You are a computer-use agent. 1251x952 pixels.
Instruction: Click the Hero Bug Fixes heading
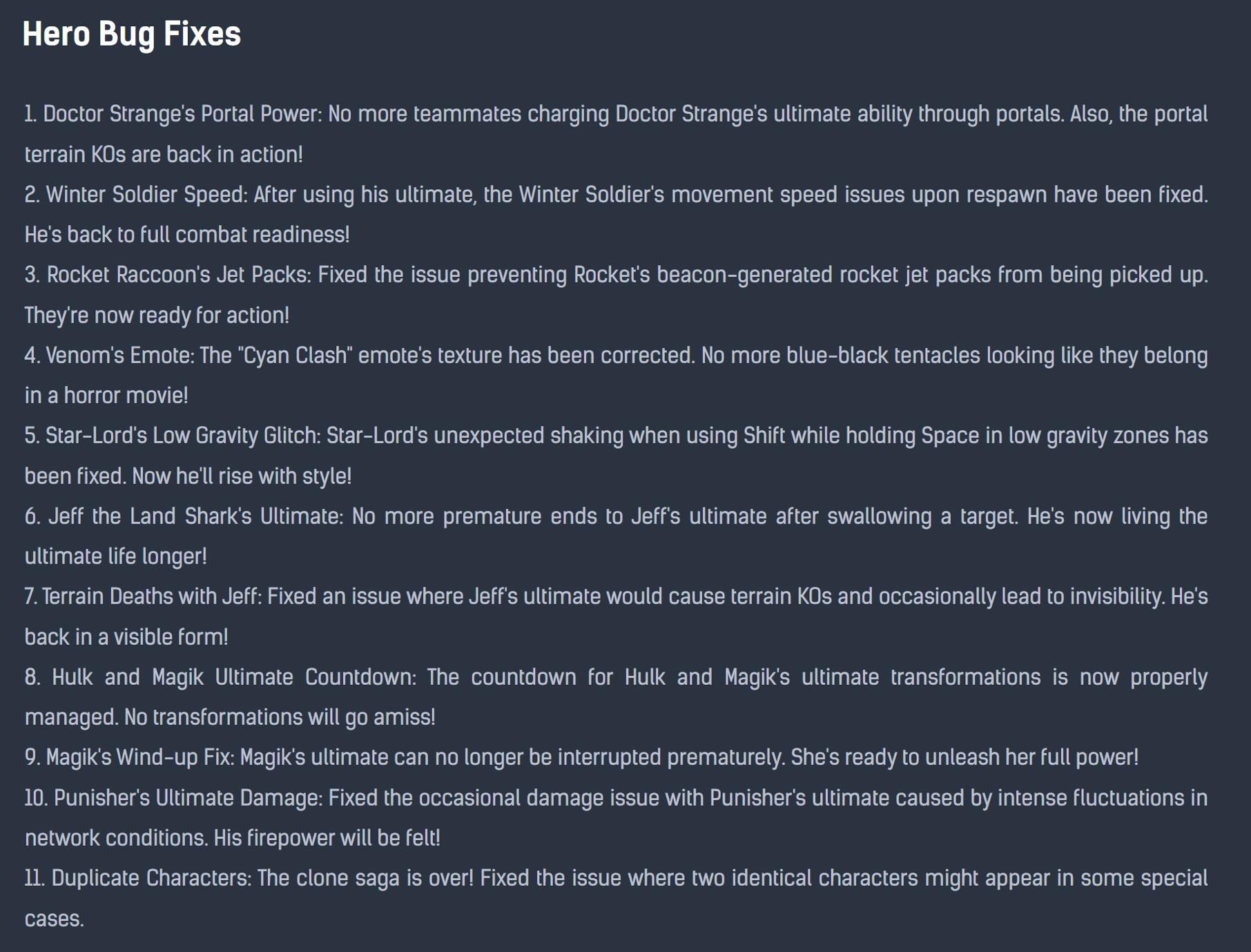coord(131,34)
